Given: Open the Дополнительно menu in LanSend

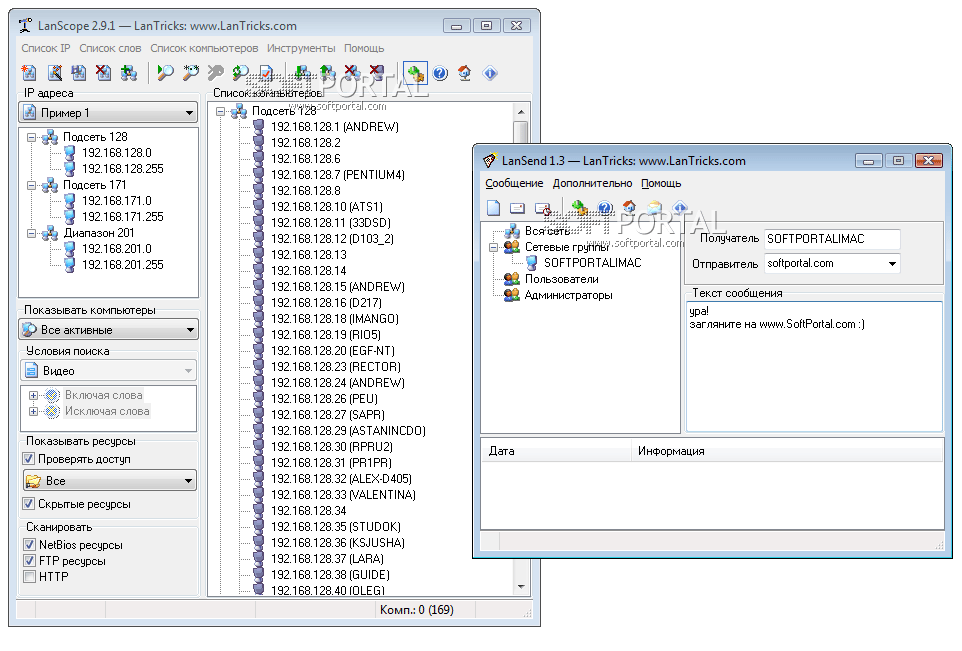Looking at the screenshot, I should pos(592,183).
